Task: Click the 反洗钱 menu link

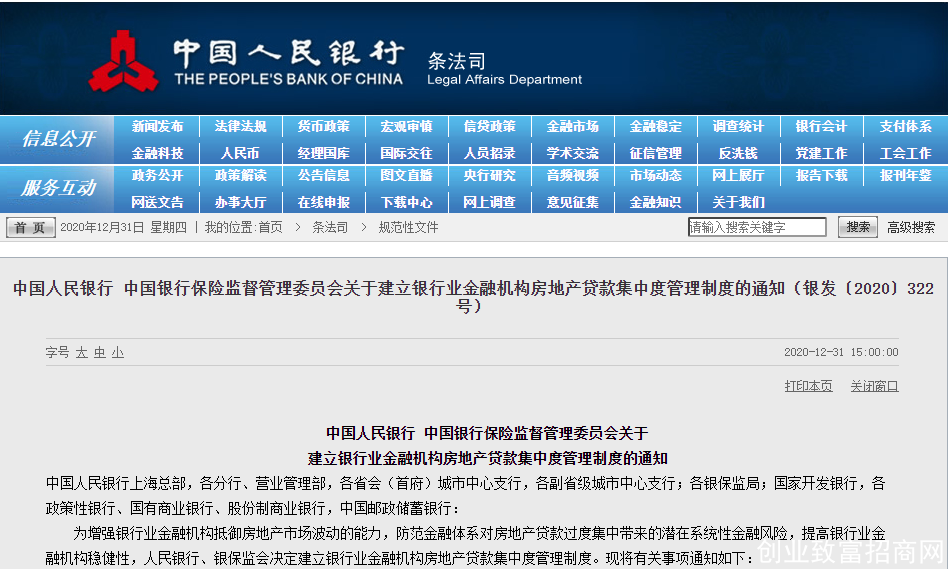Action: click(x=738, y=153)
